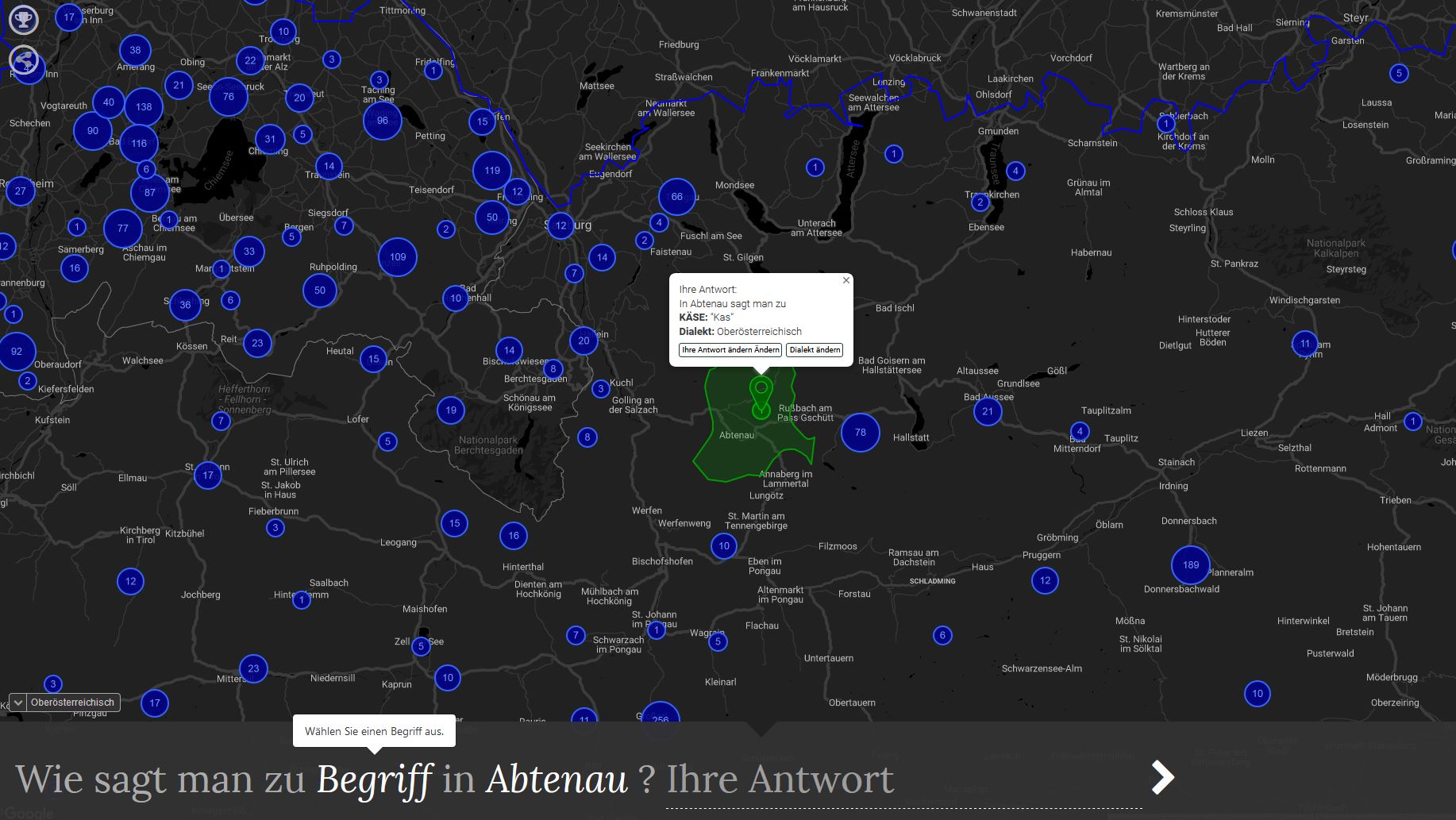Click cluster marker 66 near Mondsee

click(676, 197)
